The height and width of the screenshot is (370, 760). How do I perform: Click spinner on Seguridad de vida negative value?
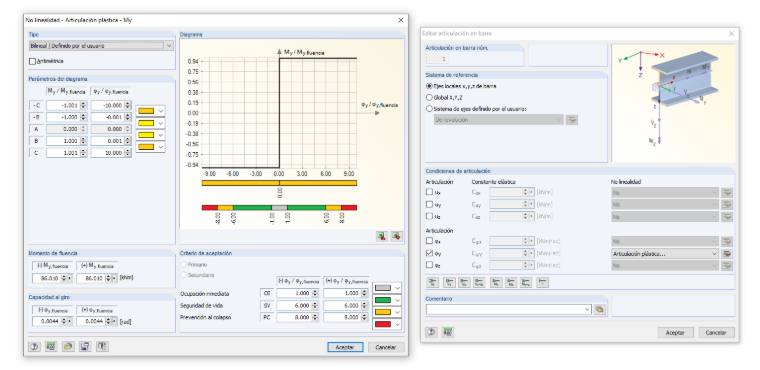315,306
